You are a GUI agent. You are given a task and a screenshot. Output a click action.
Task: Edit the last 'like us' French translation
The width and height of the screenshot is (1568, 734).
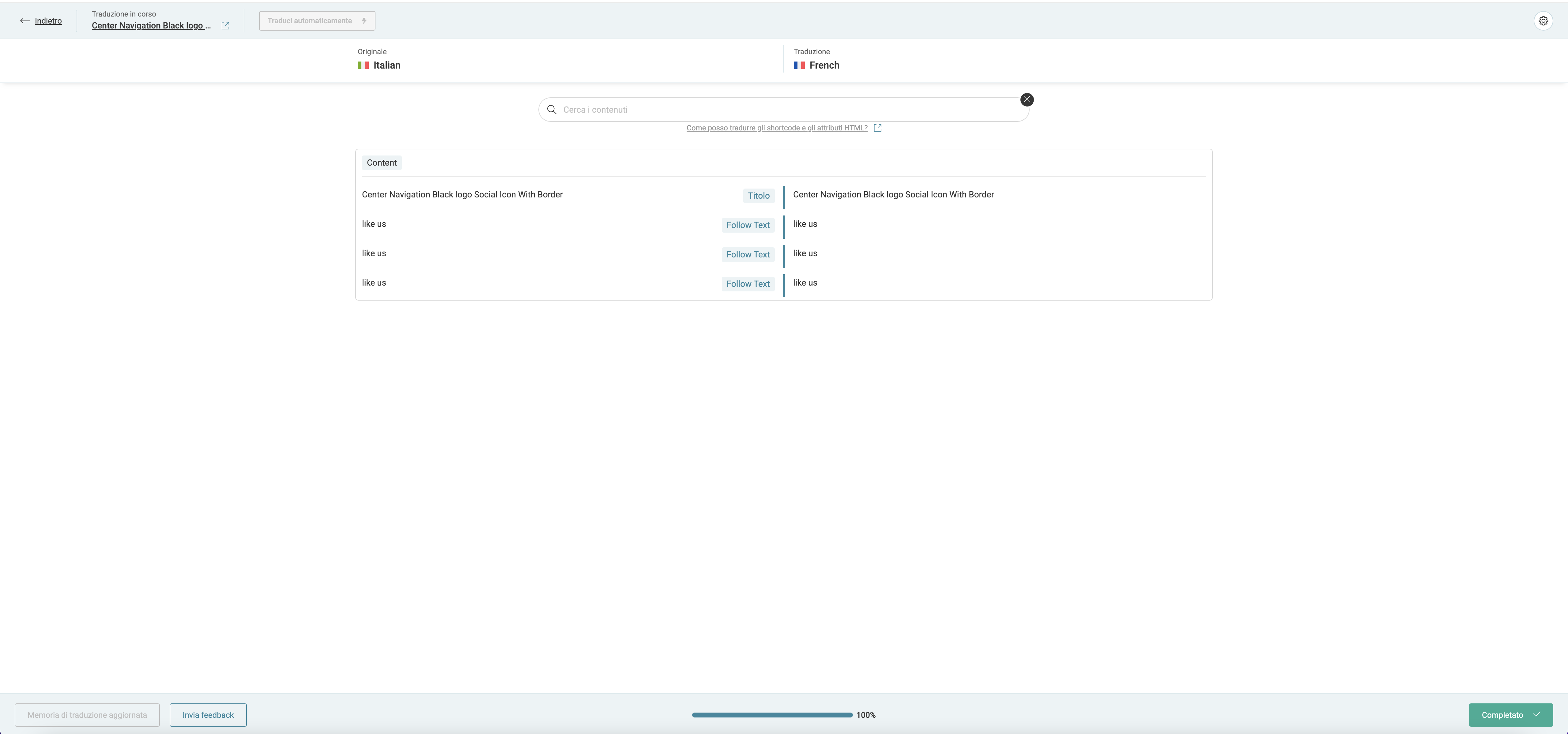[805, 283]
